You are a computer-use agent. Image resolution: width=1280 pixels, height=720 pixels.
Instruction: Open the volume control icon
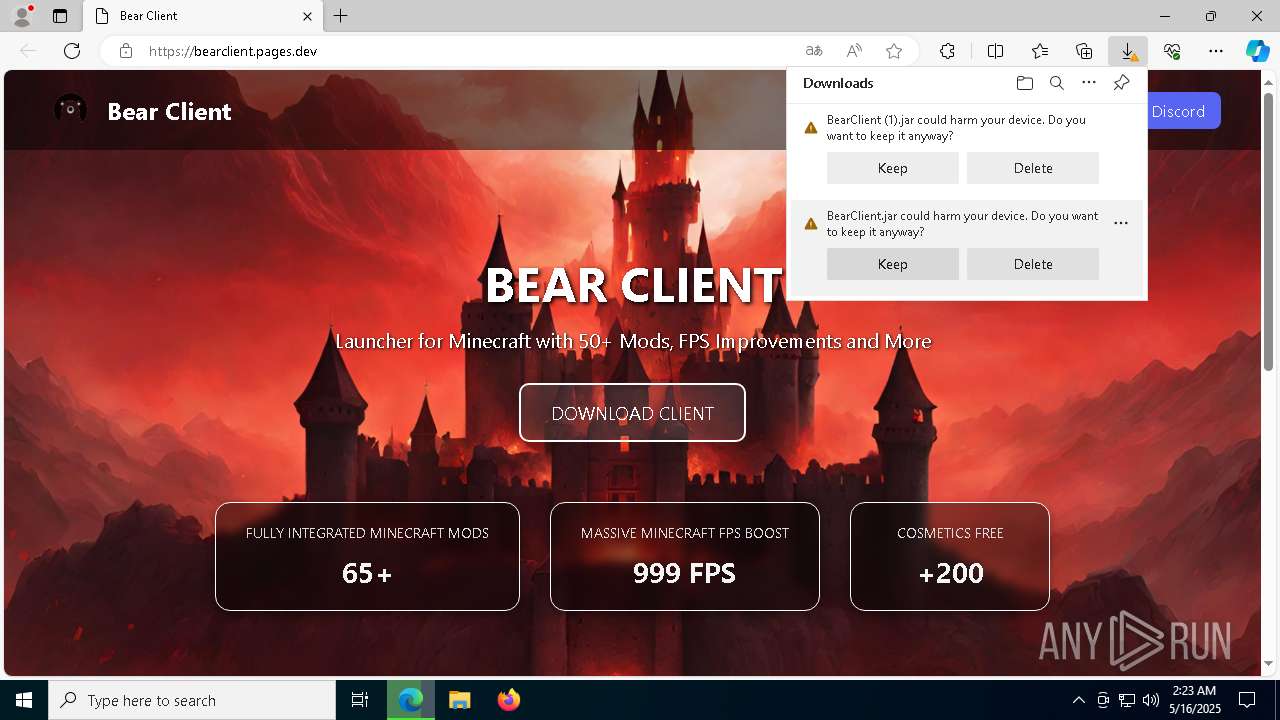coord(1150,700)
